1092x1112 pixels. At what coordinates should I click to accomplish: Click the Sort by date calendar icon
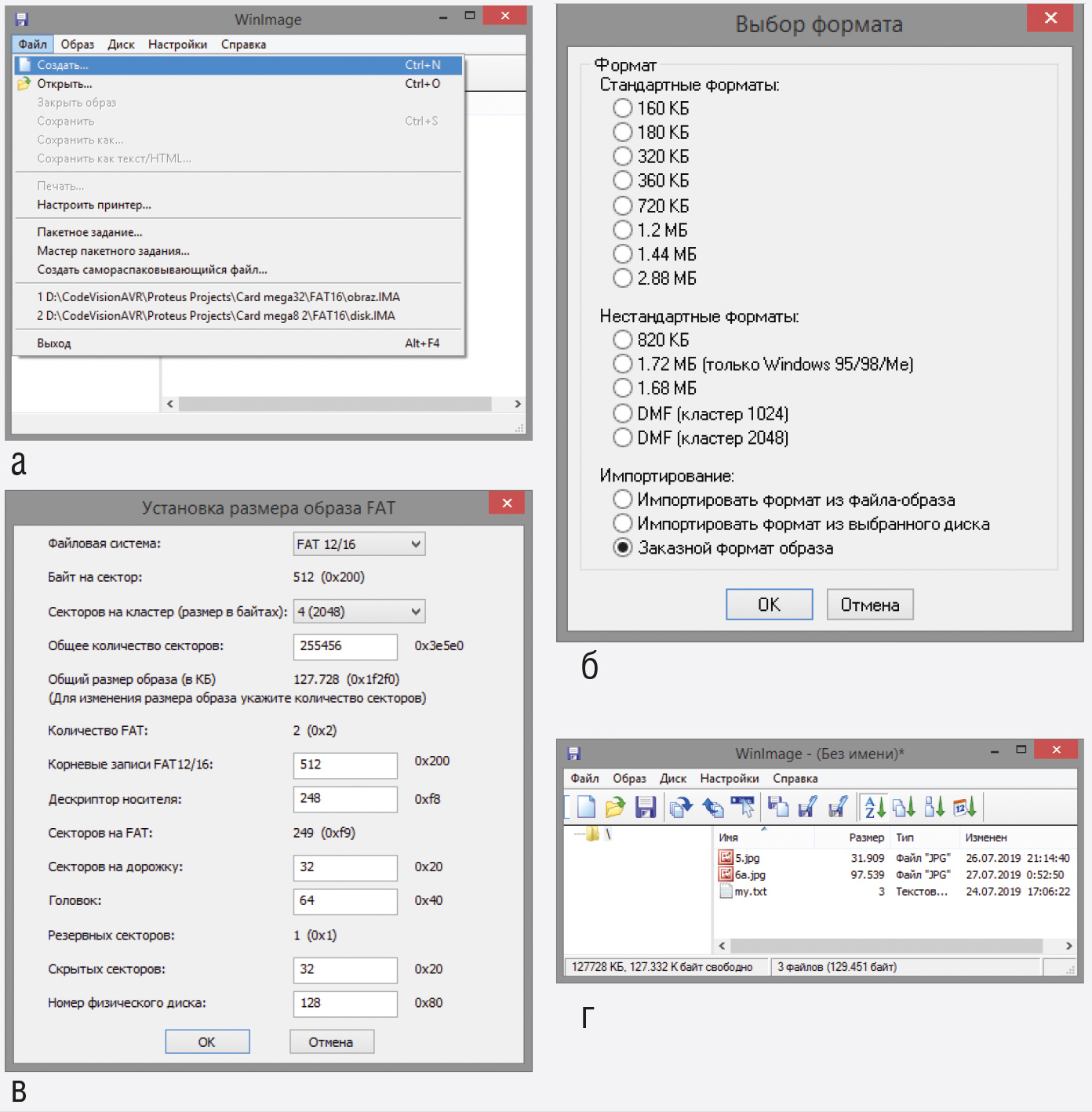point(964,806)
